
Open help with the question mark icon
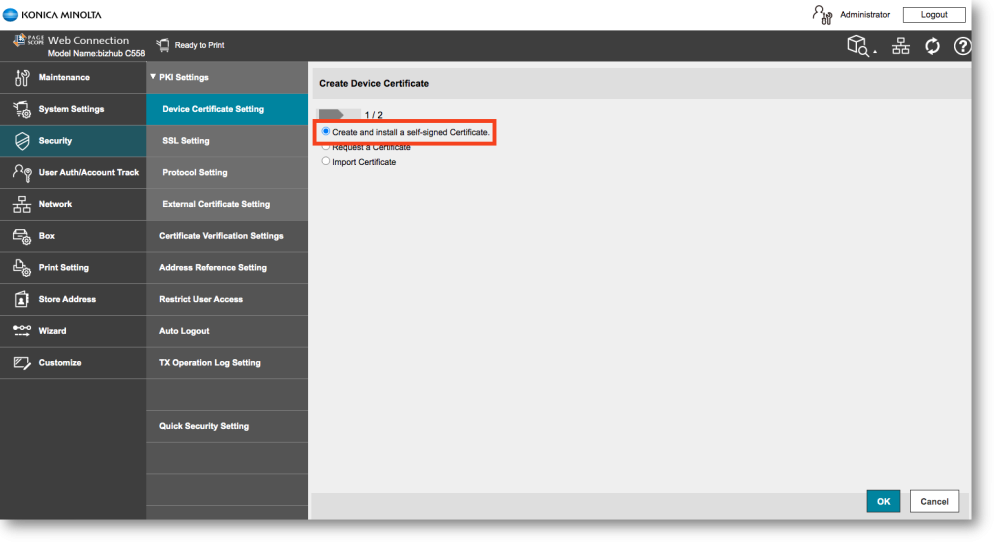pos(962,46)
